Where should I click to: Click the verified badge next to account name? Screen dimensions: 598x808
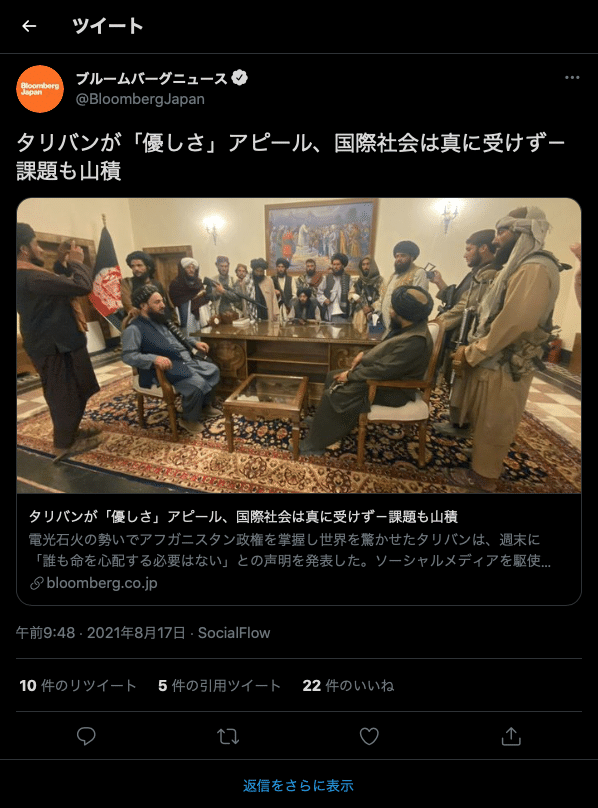[240, 78]
